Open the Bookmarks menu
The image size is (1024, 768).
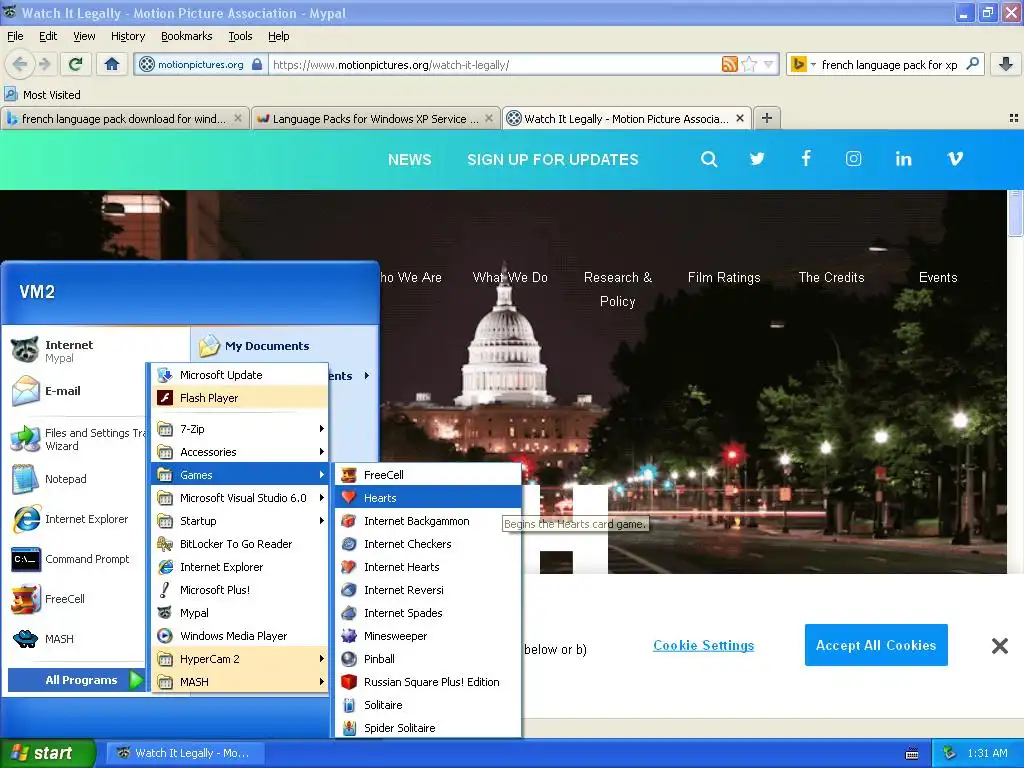[x=187, y=36]
